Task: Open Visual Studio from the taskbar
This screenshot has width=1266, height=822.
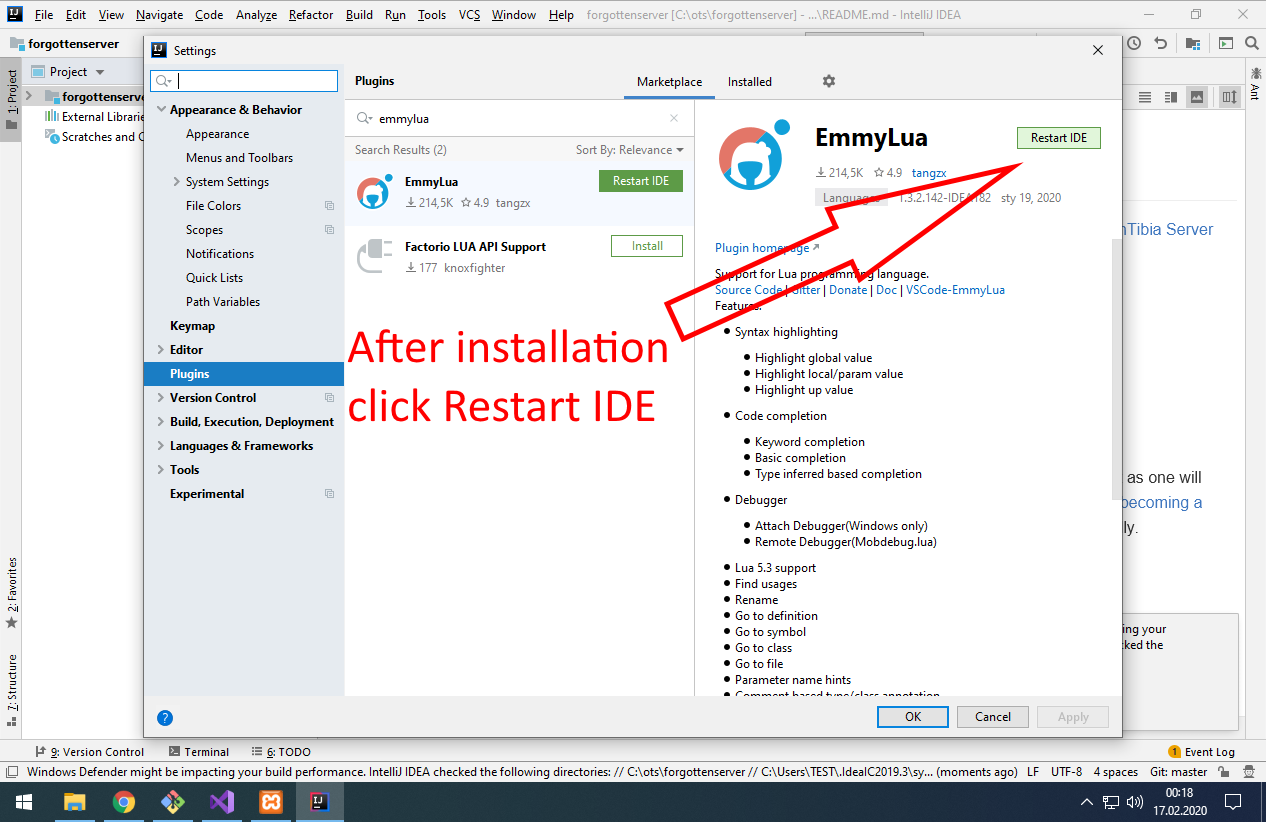Action: (222, 802)
